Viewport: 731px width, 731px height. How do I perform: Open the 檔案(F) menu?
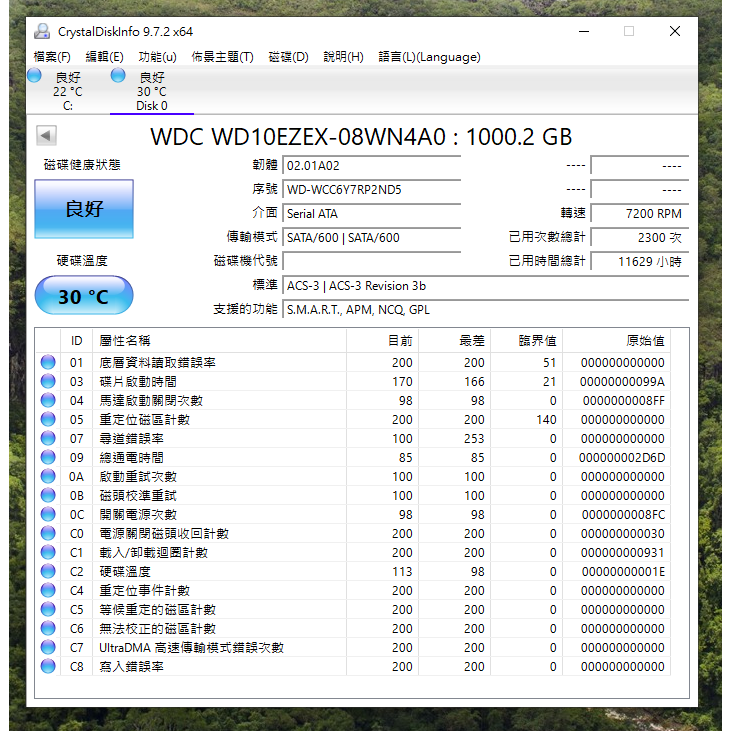52,57
